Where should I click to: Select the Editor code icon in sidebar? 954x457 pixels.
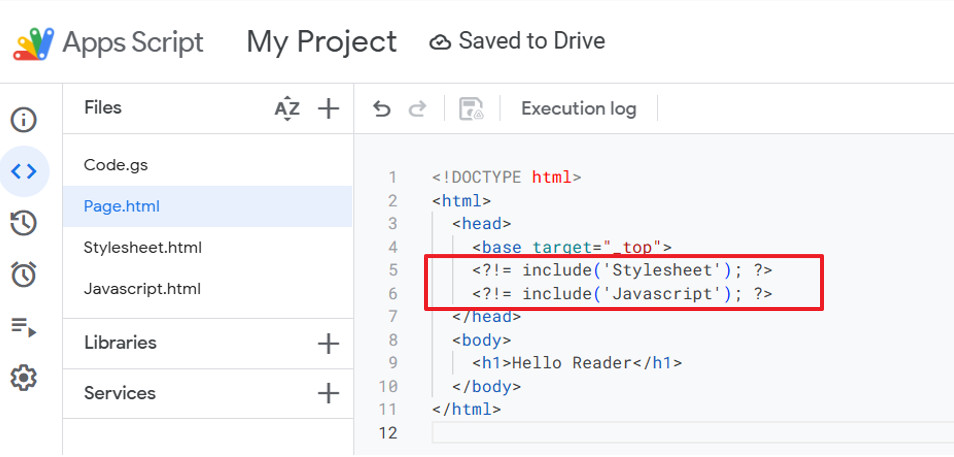(x=24, y=171)
